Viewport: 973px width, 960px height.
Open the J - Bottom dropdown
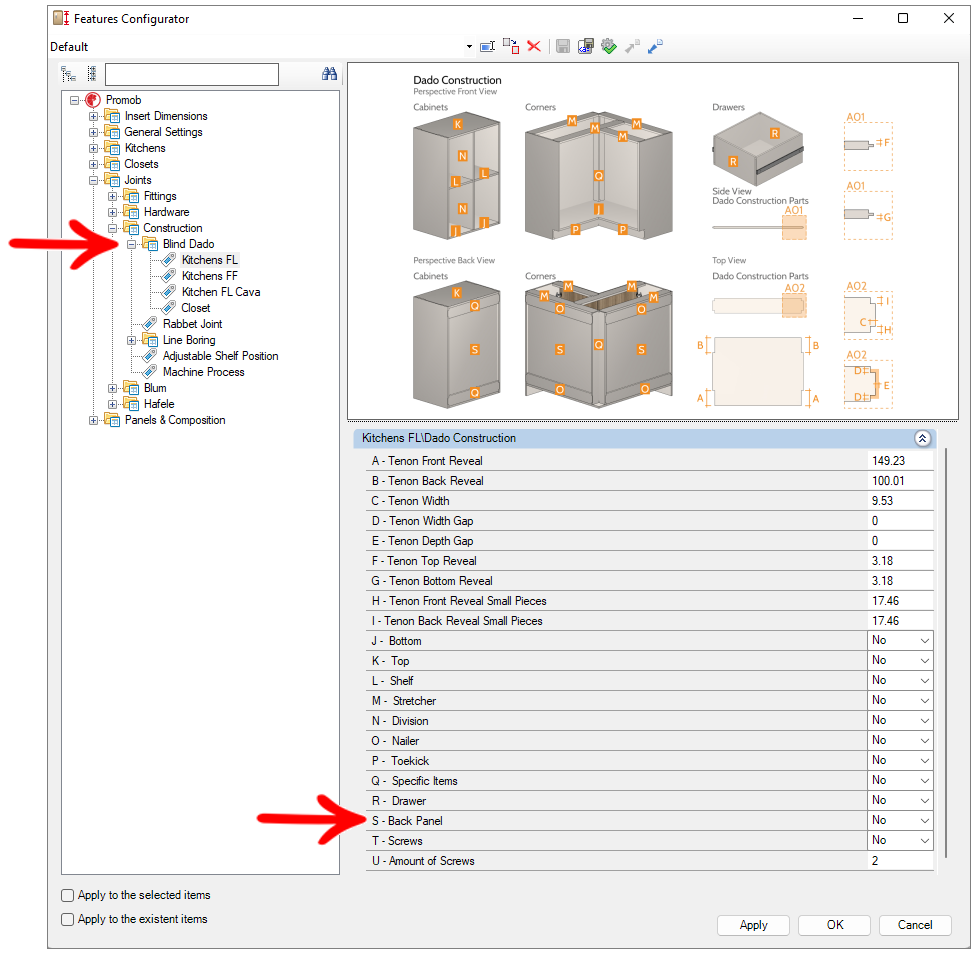tap(925, 641)
